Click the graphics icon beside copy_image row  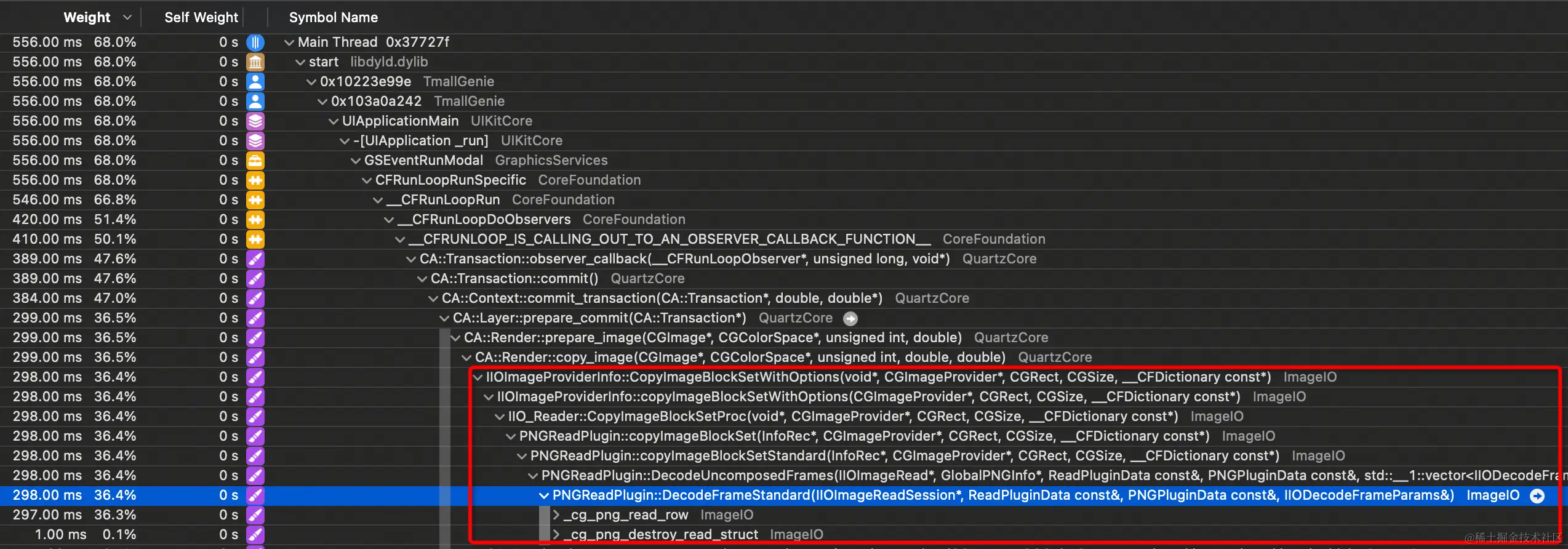255,358
